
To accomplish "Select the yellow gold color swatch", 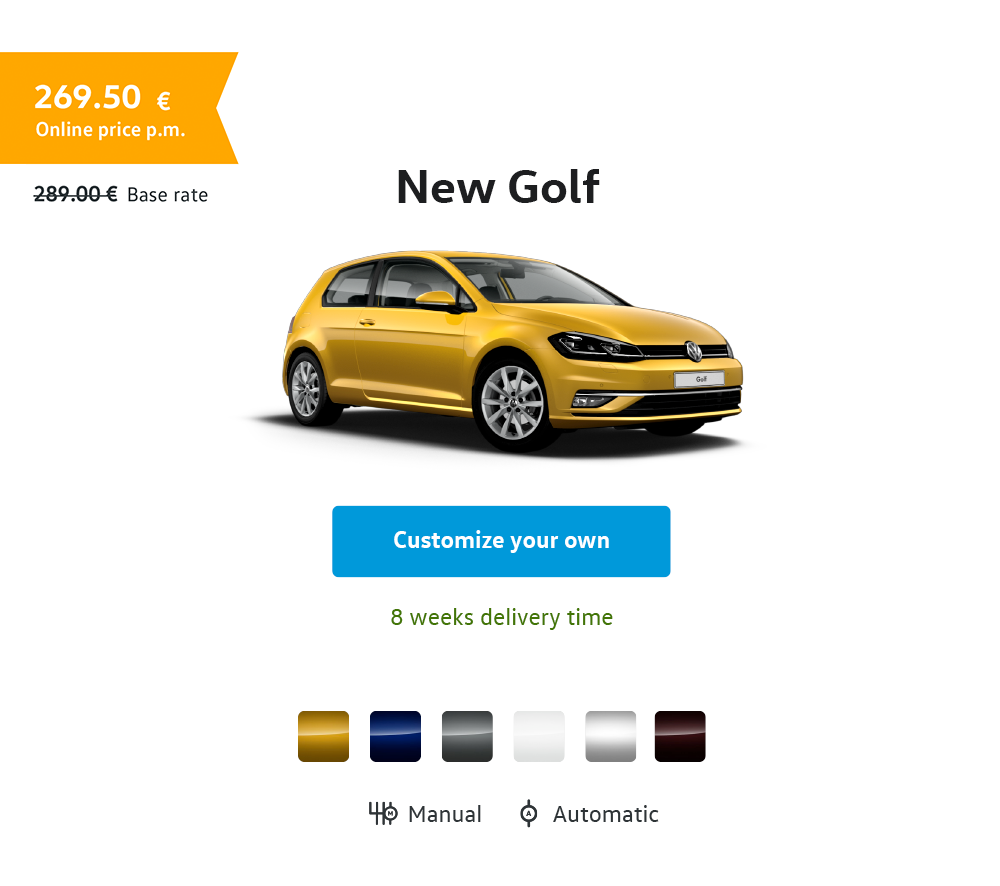I will click(323, 736).
